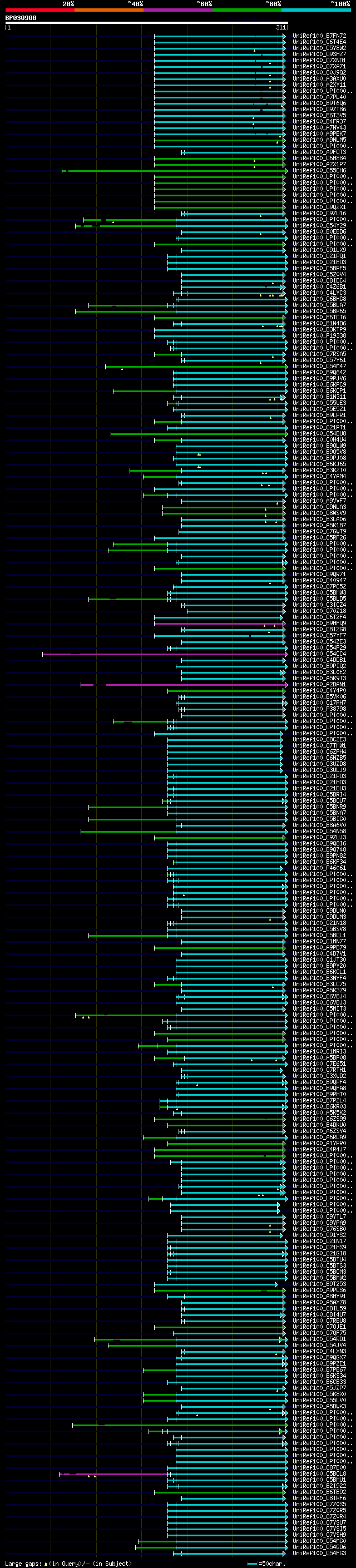Select the UniRef100_Q54ZE3 entry
Viewport: 356px width, 1568px height.
pyautogui.click(x=319, y=641)
